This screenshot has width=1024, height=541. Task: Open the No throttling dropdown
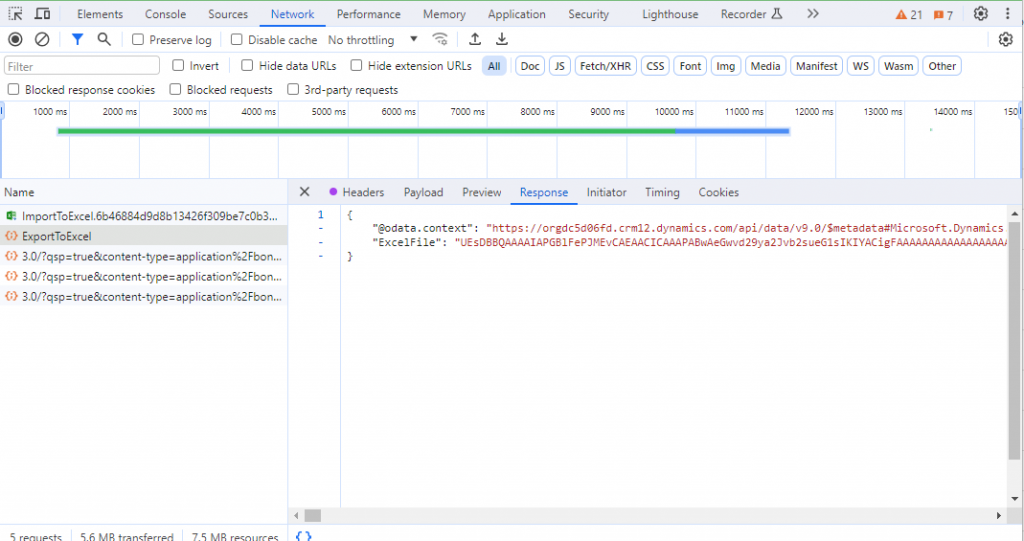click(x=372, y=40)
